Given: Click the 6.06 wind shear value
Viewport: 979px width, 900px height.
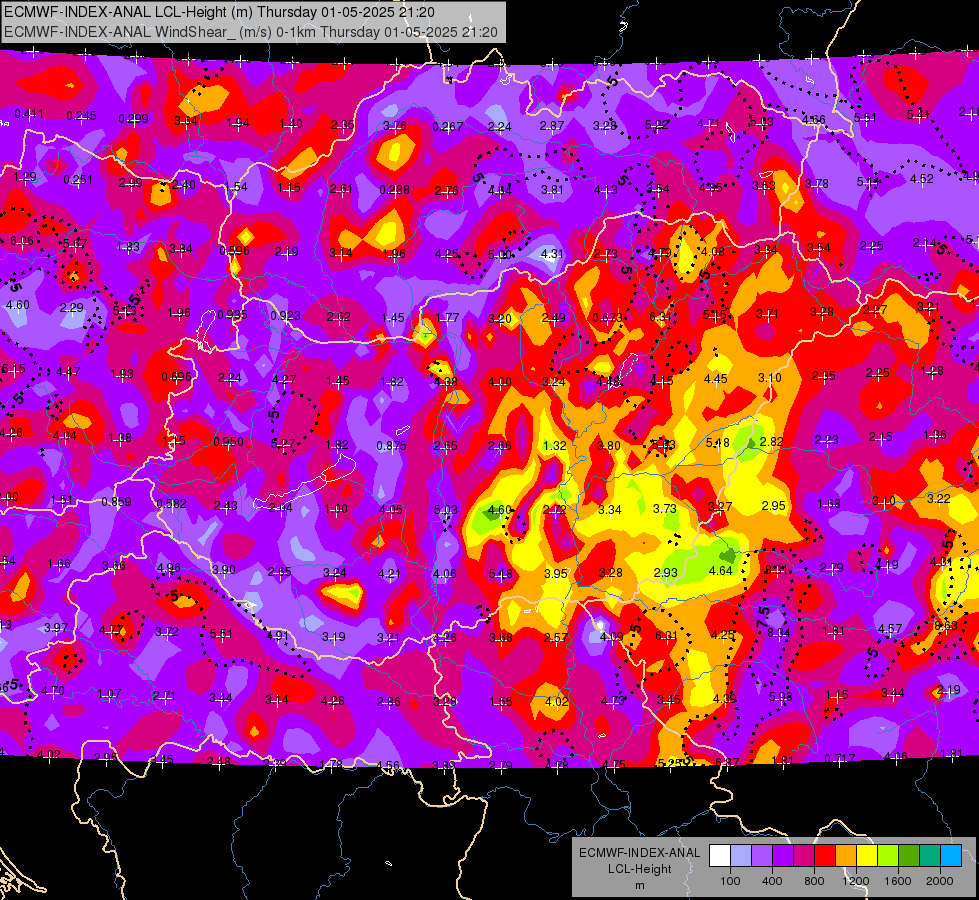Looking at the screenshot, I should 22,241.
